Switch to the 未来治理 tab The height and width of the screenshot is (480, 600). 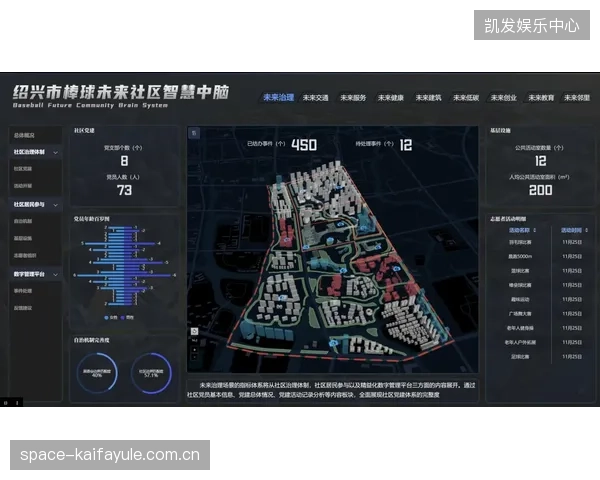279,98
